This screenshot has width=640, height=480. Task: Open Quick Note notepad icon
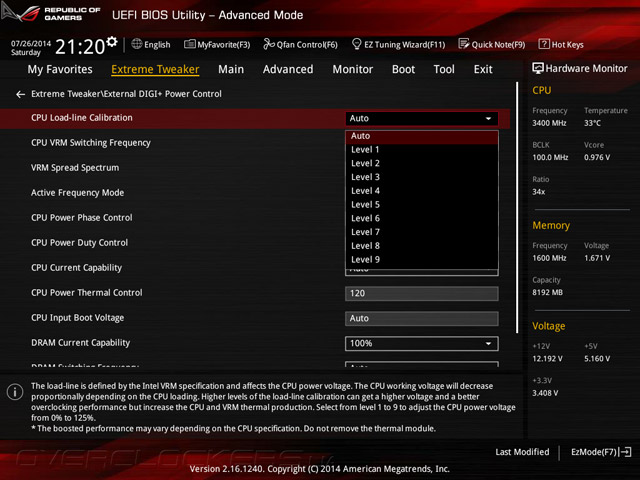[x=464, y=44]
